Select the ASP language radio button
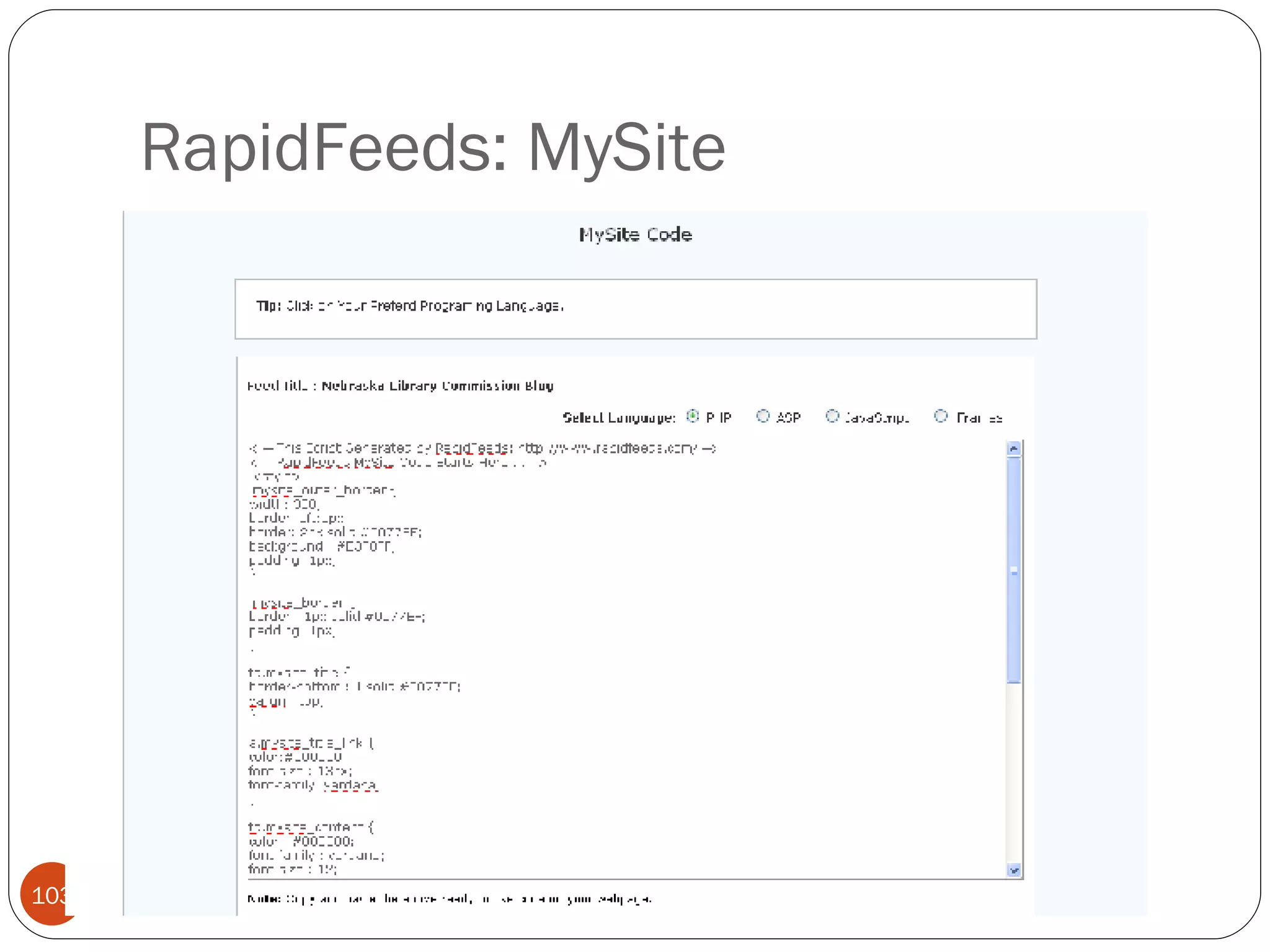Image resolution: width=1270 pixels, height=952 pixels. [763, 416]
